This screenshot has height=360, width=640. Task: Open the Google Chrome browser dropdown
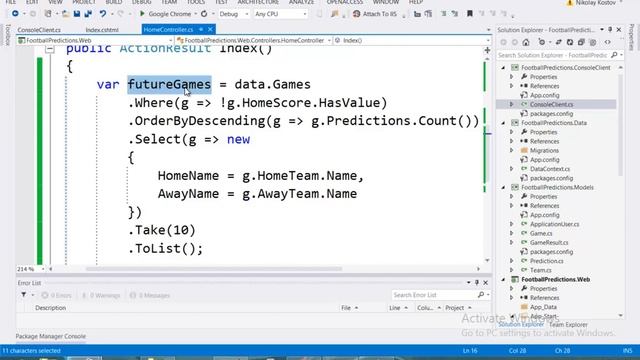[x=196, y=14]
